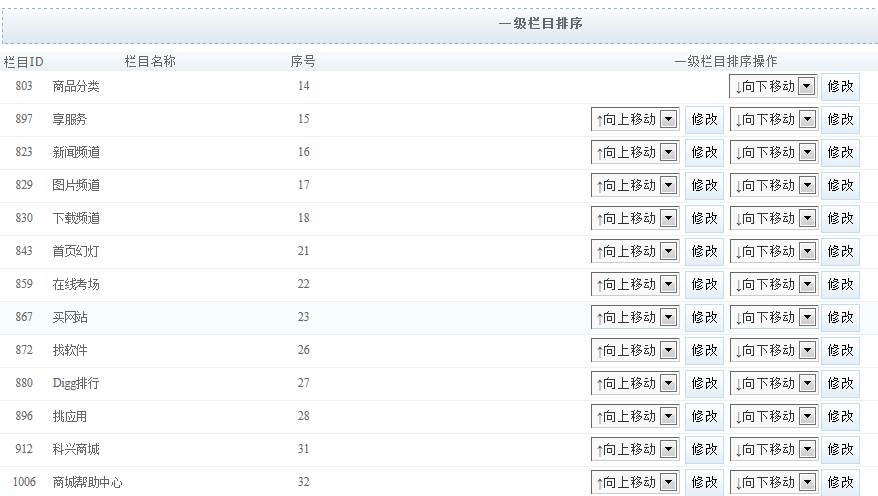The width and height of the screenshot is (878, 496).
Task: Click 修改 next to 向上移动 for 在线考场
Action: coord(704,285)
